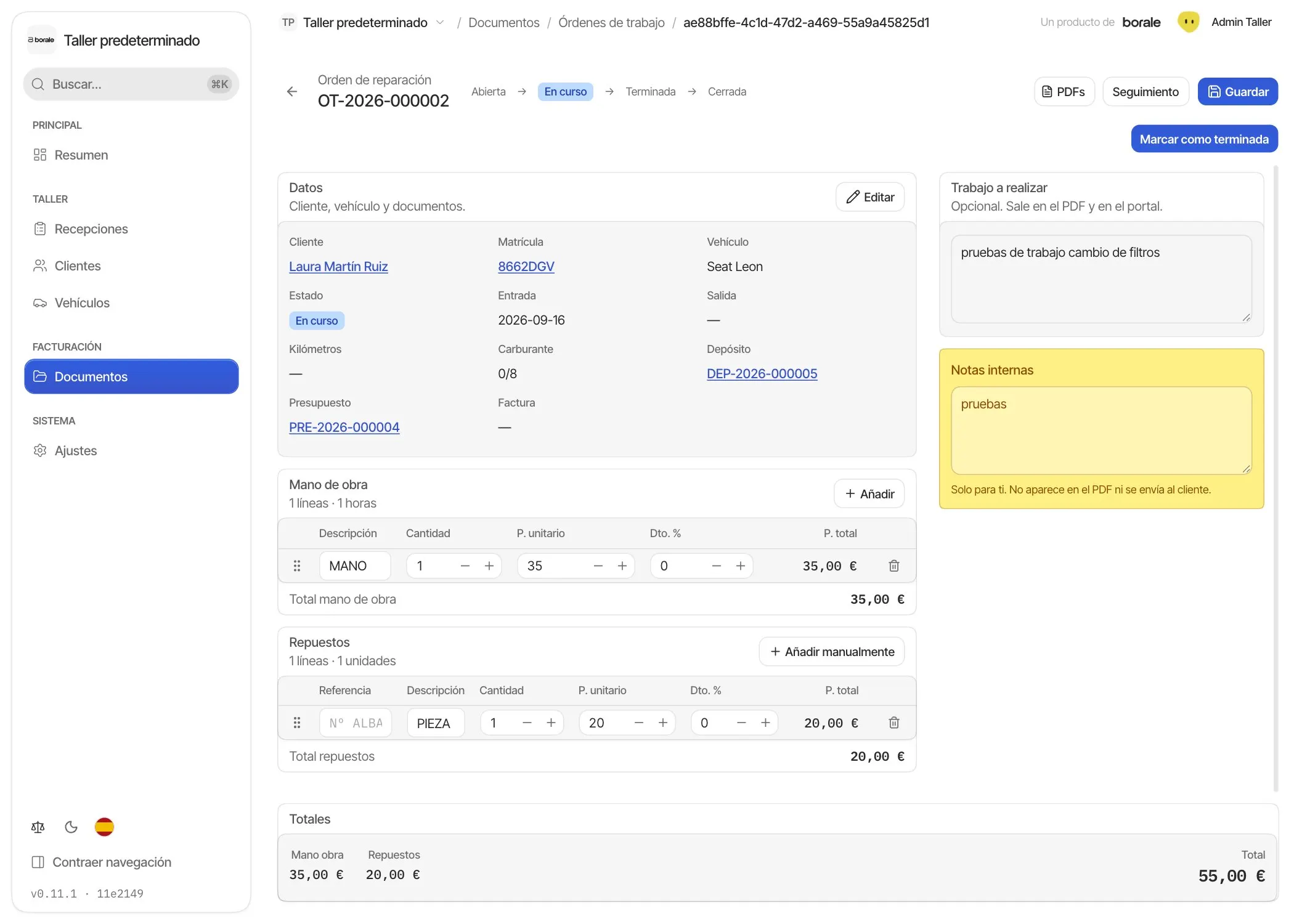Delete the MANO labor line with trash icon
This screenshot has width=1294, height=924.
[893, 565]
